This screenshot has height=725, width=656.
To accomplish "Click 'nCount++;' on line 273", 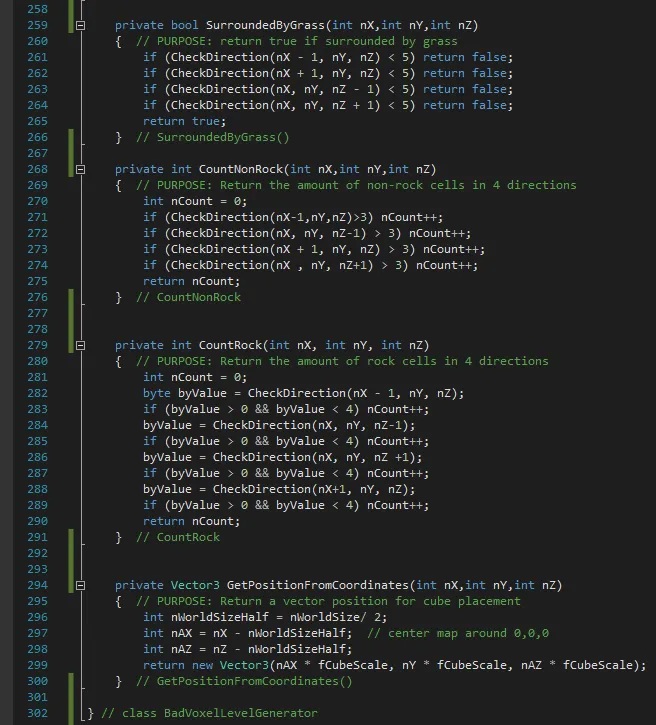I will click(x=454, y=249).
